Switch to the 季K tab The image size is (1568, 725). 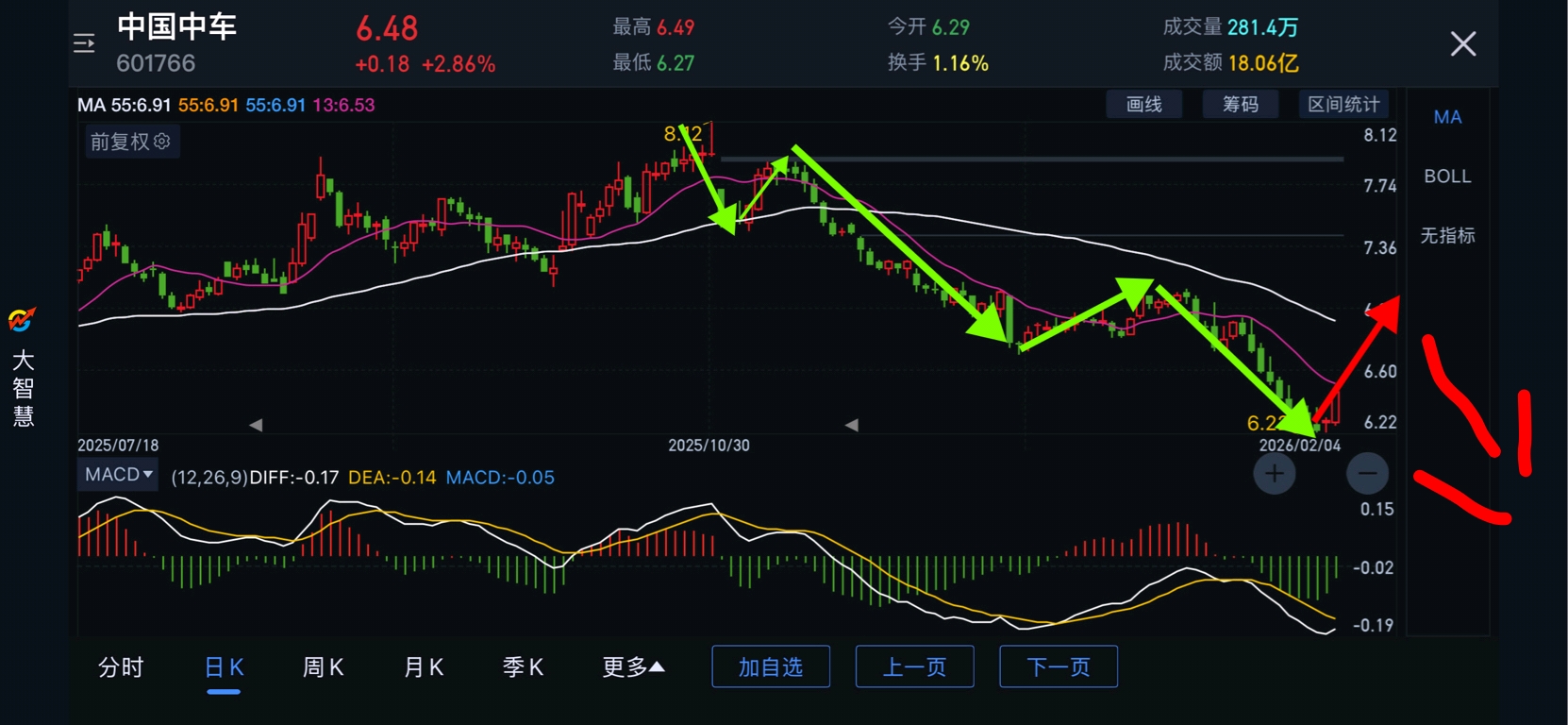tap(523, 667)
